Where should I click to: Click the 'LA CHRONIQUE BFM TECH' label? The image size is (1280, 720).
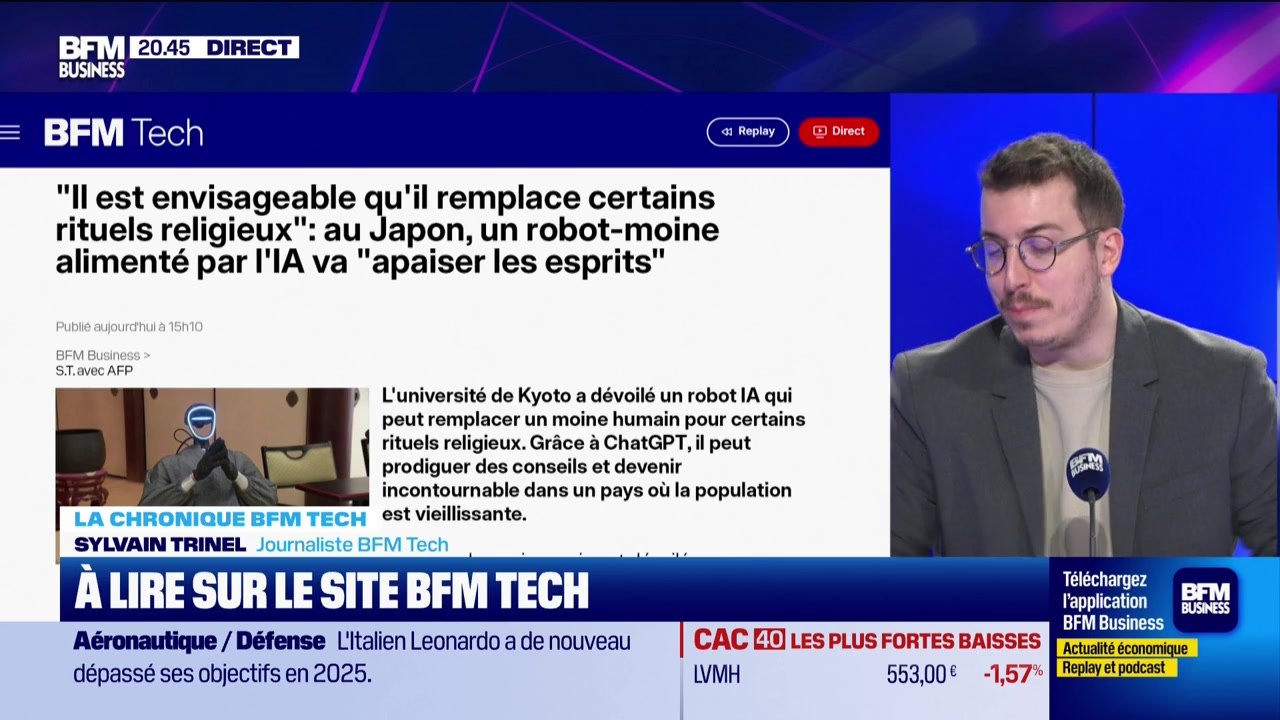point(220,519)
